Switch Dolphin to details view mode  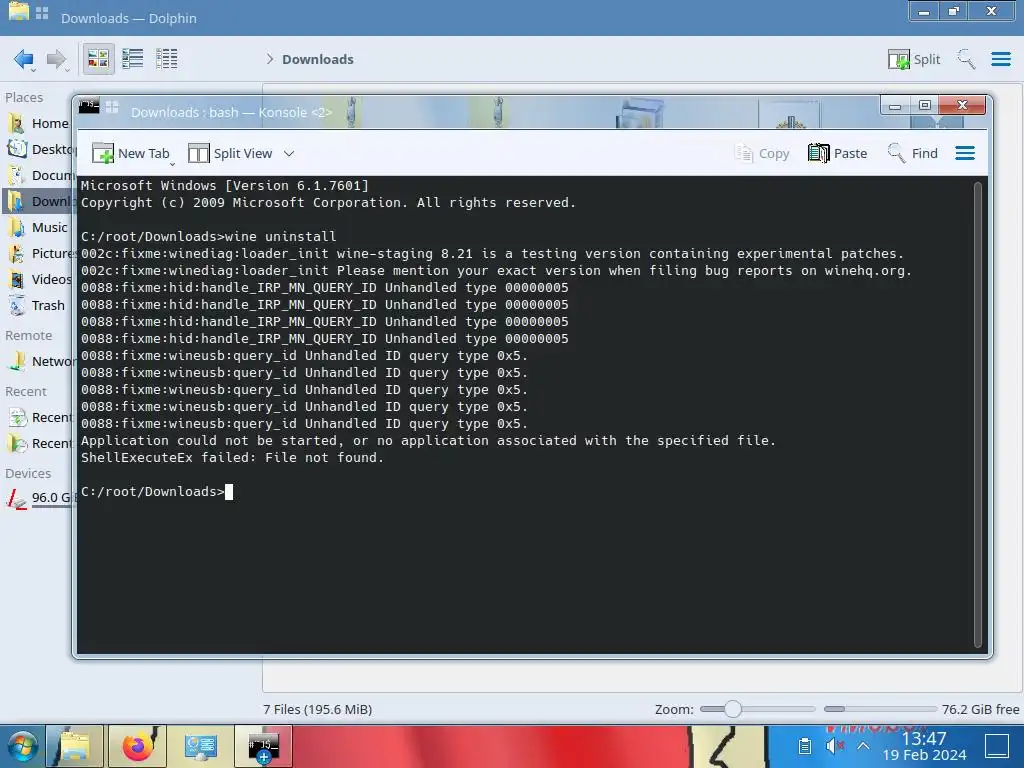(167, 59)
